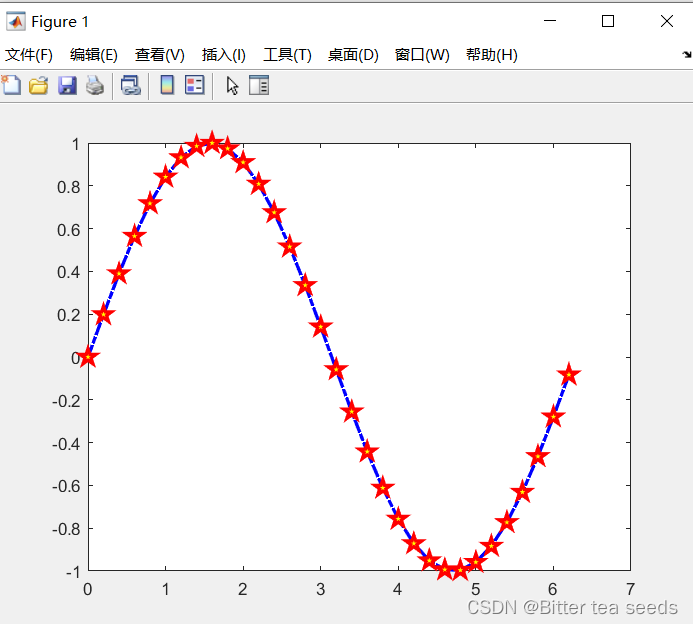Close the Figure 1 window
The image size is (693, 624).
(667, 21)
